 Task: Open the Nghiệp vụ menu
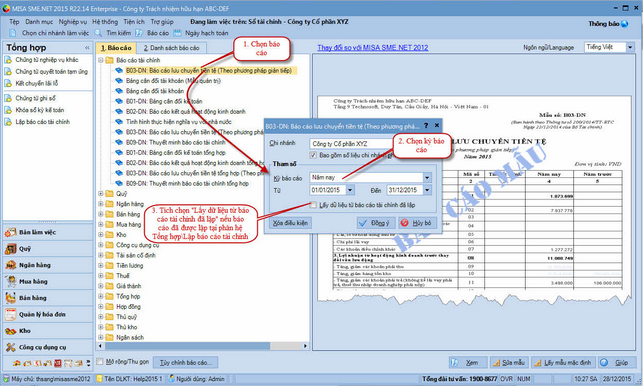[x=73, y=22]
